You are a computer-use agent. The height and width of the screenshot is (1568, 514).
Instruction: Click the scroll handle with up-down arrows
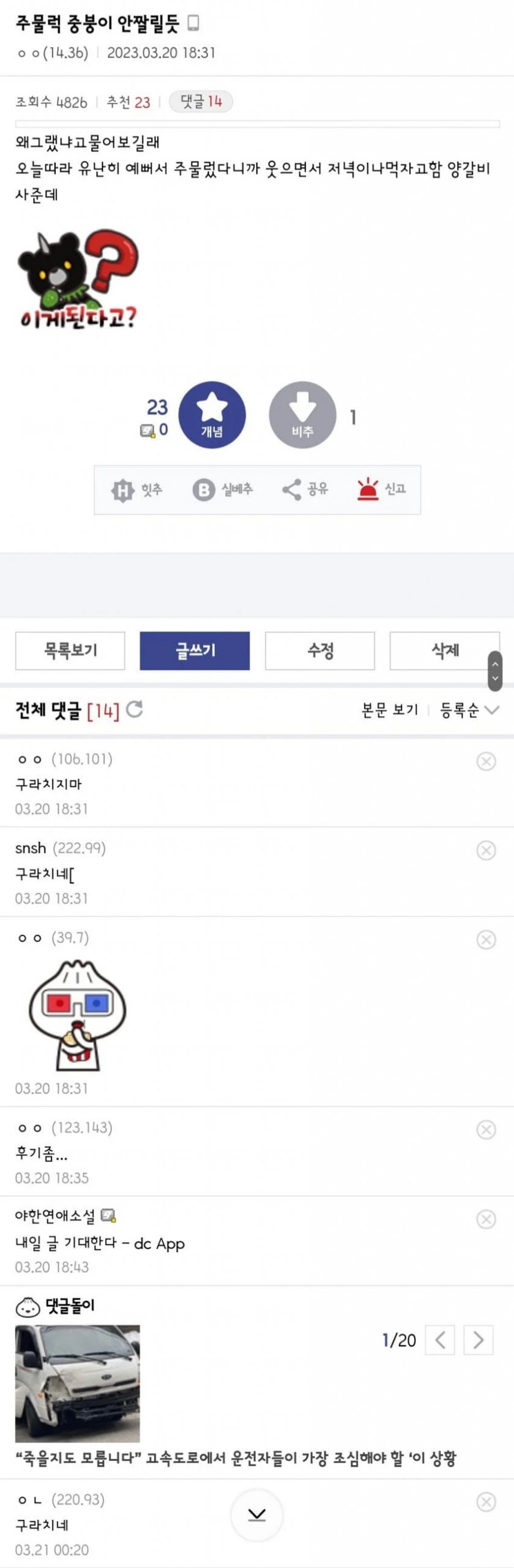click(x=495, y=671)
